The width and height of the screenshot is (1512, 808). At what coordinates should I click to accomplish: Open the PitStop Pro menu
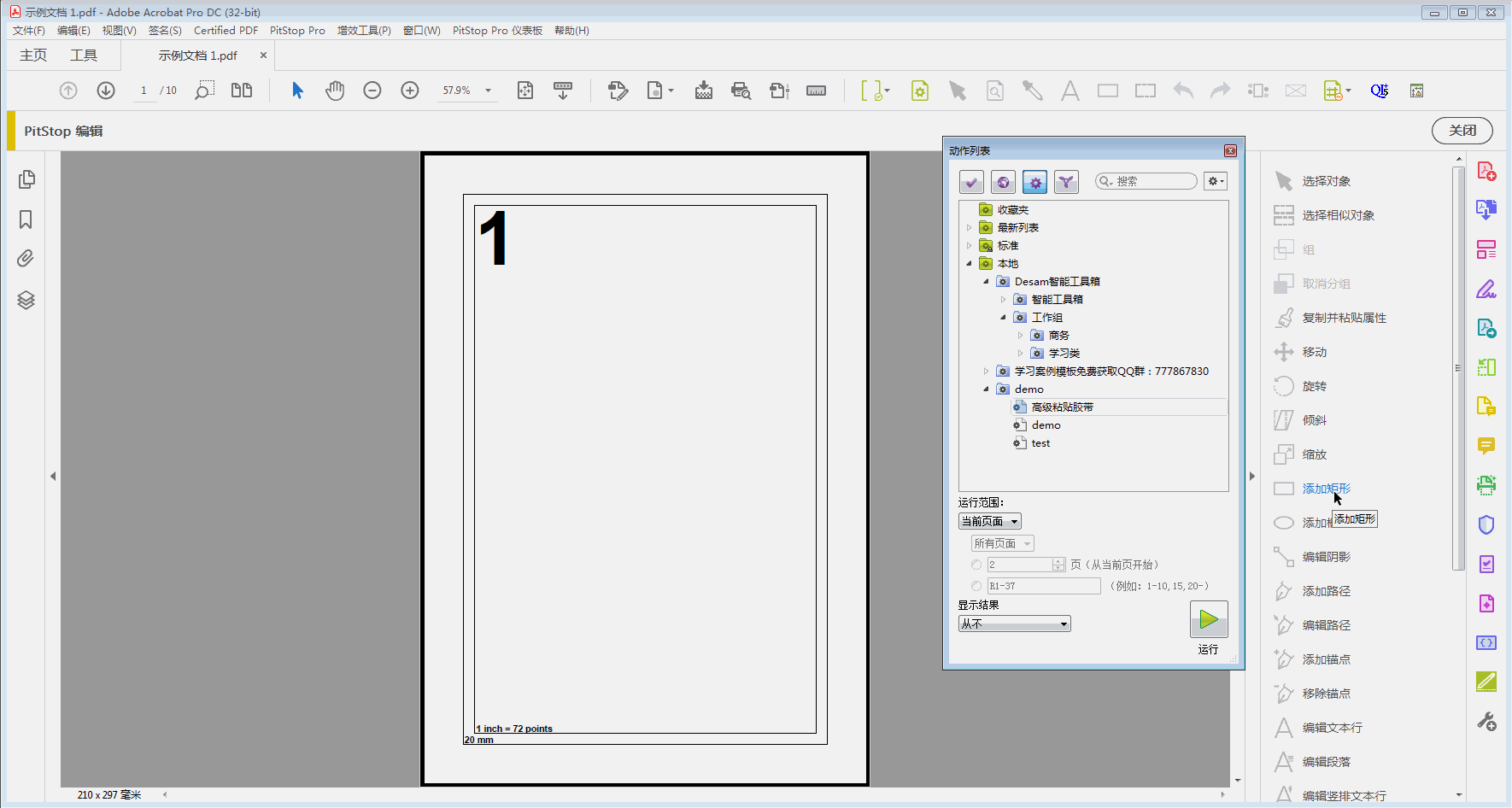click(297, 31)
